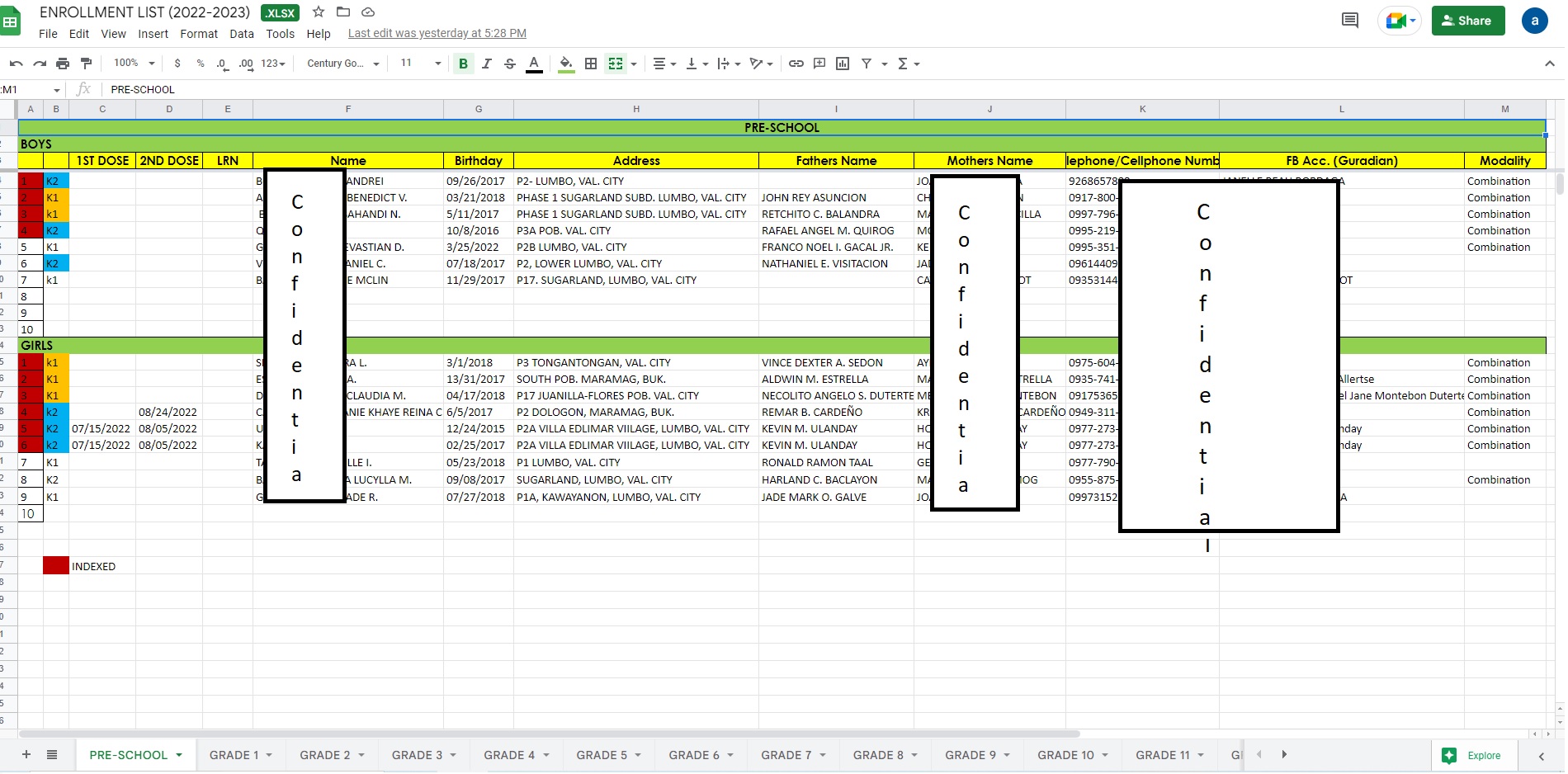
Task: Open the Data menu
Action: 242,34
